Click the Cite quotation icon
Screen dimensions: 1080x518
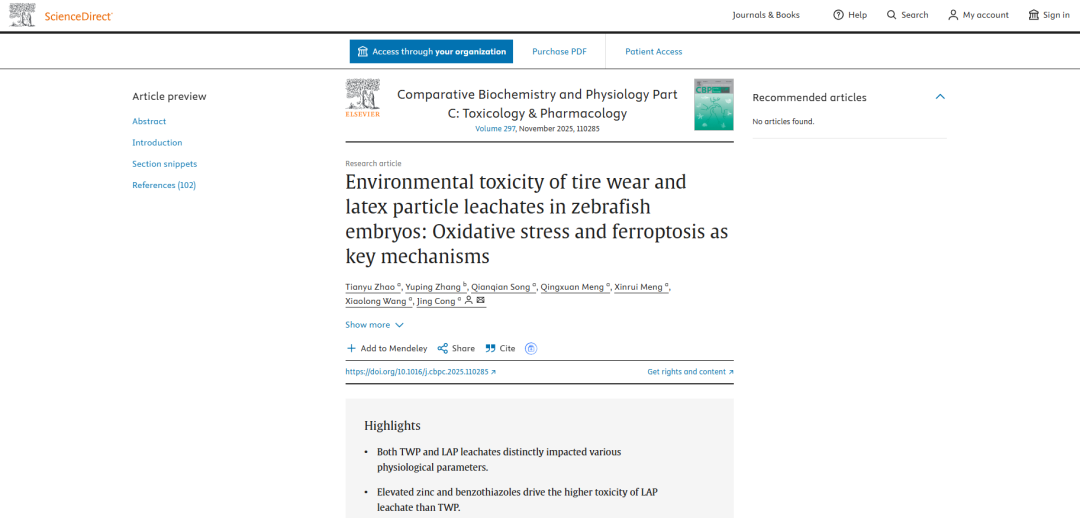[490, 348]
